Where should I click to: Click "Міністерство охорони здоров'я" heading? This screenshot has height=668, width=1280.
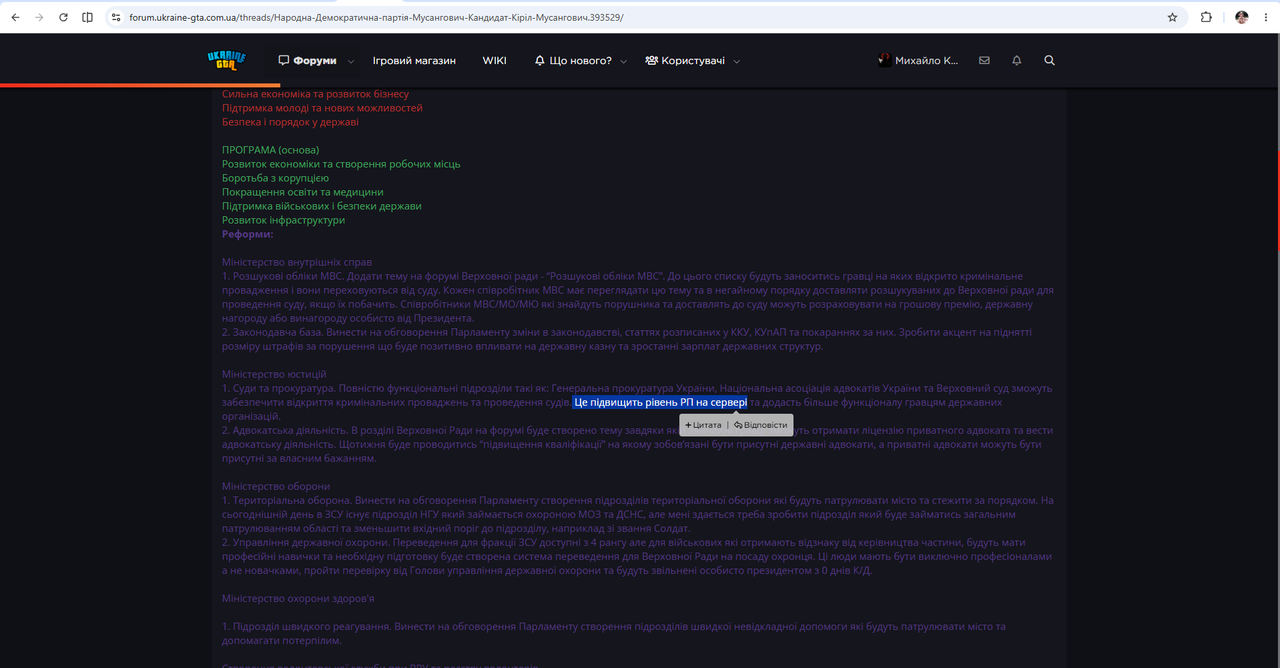298,598
